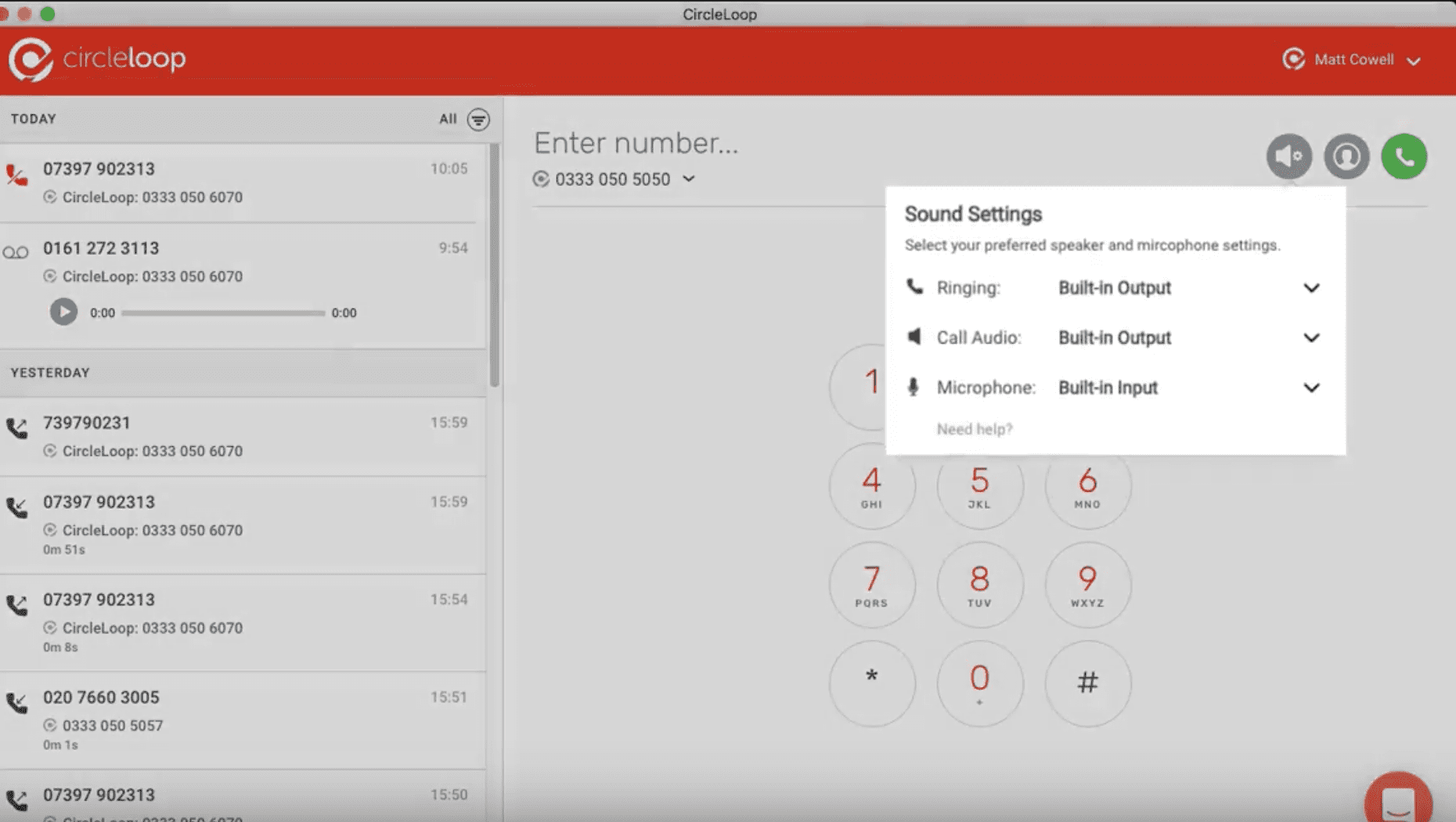Image resolution: width=1456 pixels, height=822 pixels.
Task: Click missed call icon for 07397 902313
Action: pyautogui.click(x=16, y=175)
